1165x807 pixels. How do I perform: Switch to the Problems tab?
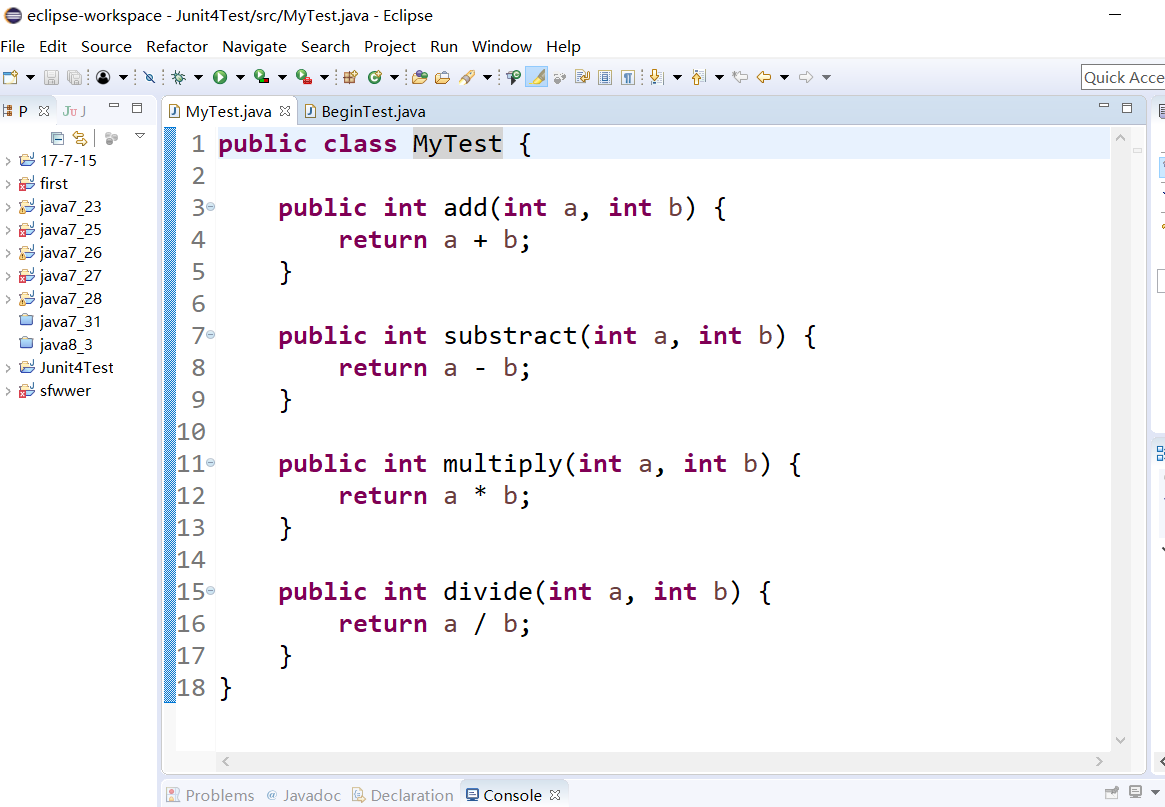coord(210,795)
